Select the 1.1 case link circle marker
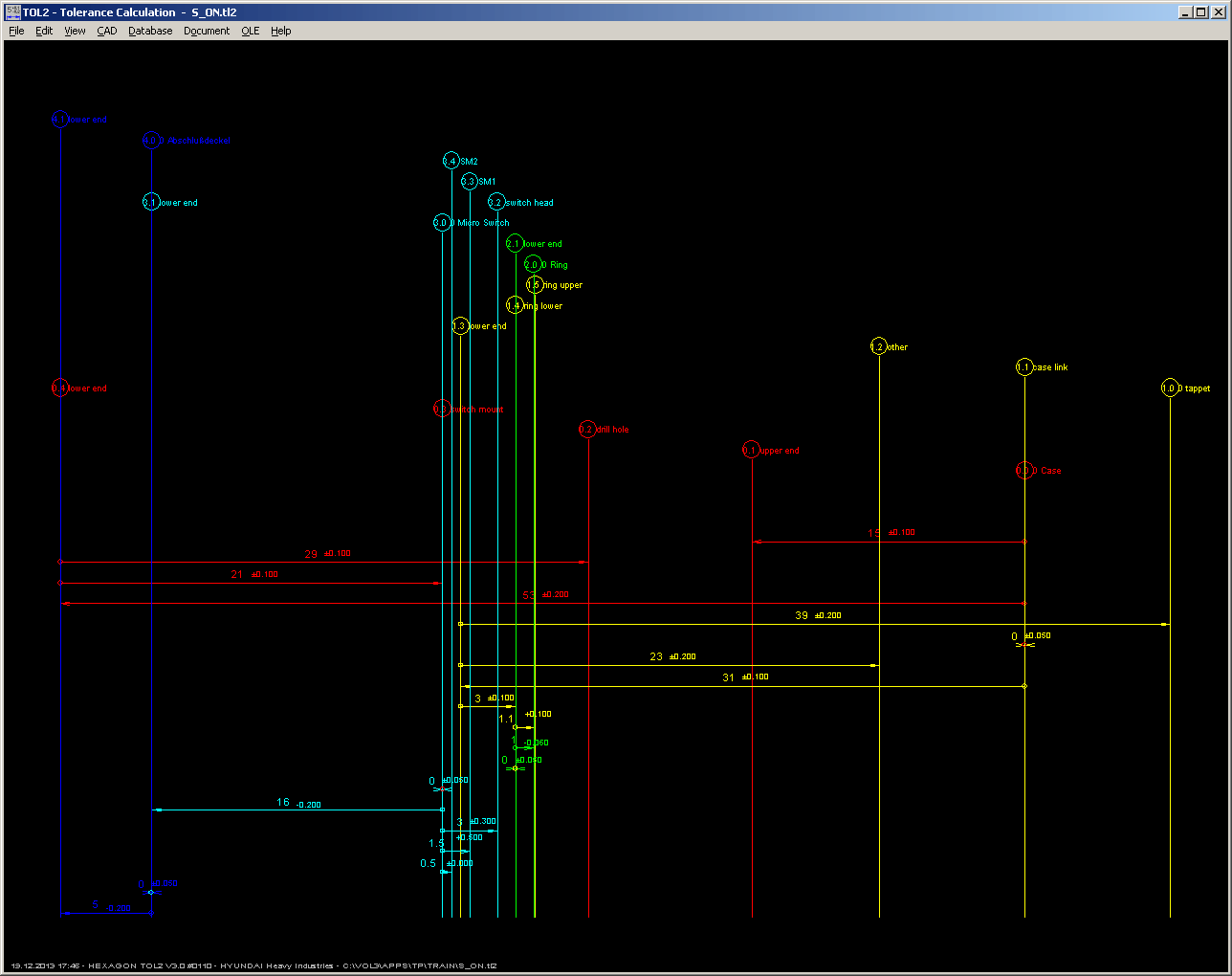 [x=1023, y=367]
